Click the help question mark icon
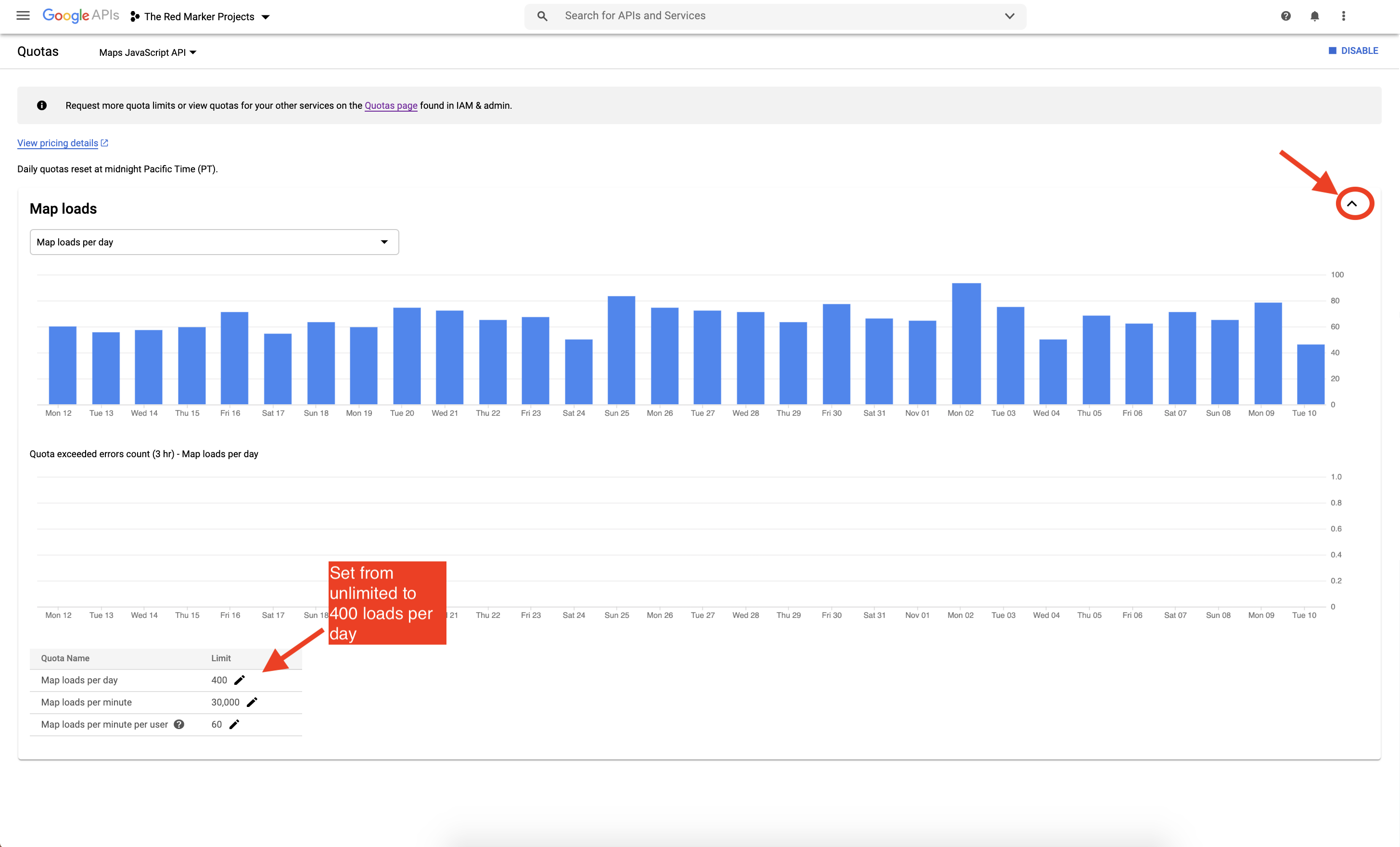The height and width of the screenshot is (847, 1400). tap(1286, 16)
